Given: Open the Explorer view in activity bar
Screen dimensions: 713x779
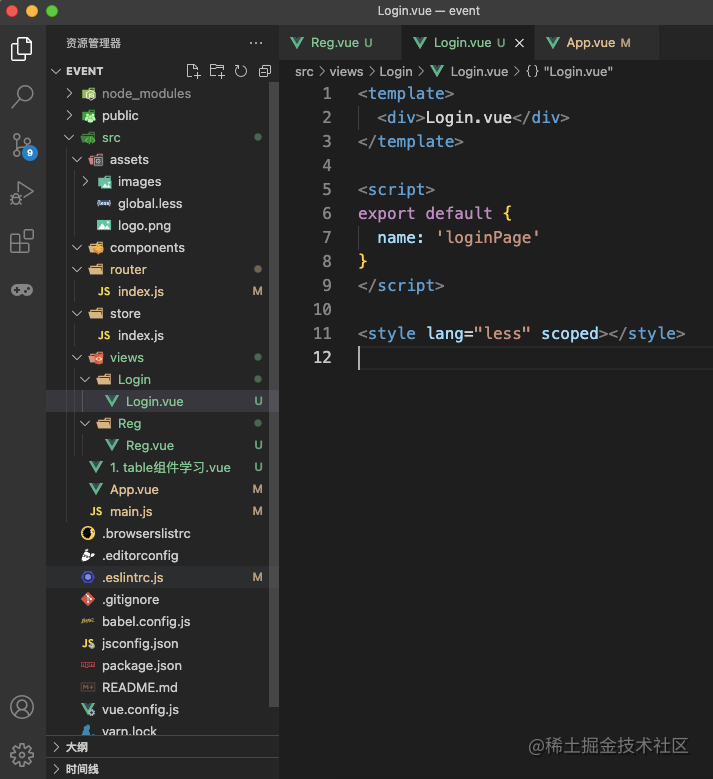Looking at the screenshot, I should click(22, 49).
